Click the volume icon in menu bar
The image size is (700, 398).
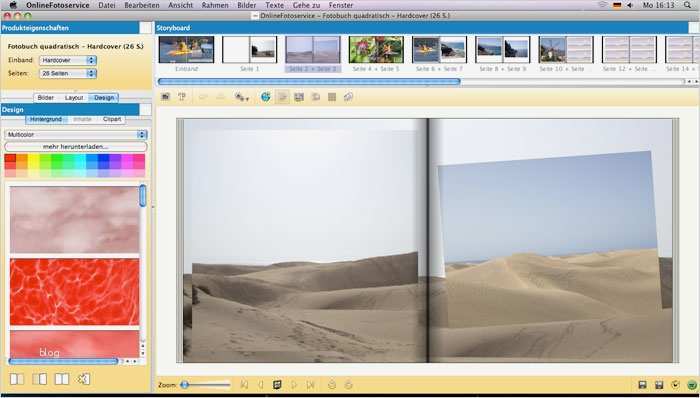tap(630, 5)
